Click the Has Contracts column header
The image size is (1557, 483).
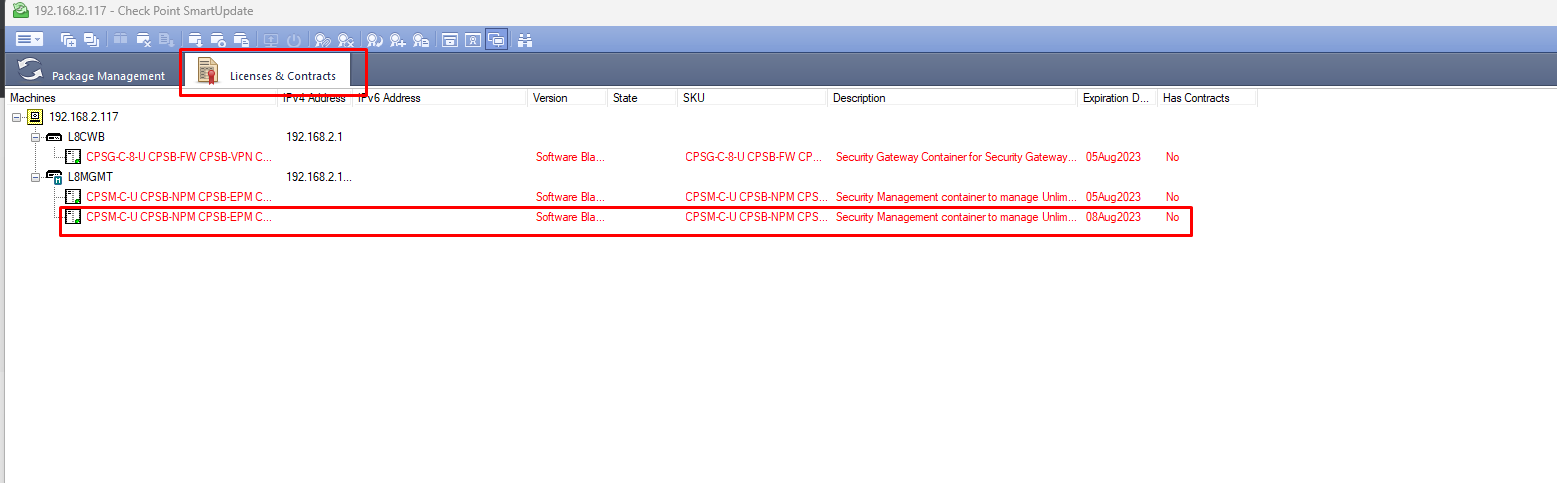1208,98
